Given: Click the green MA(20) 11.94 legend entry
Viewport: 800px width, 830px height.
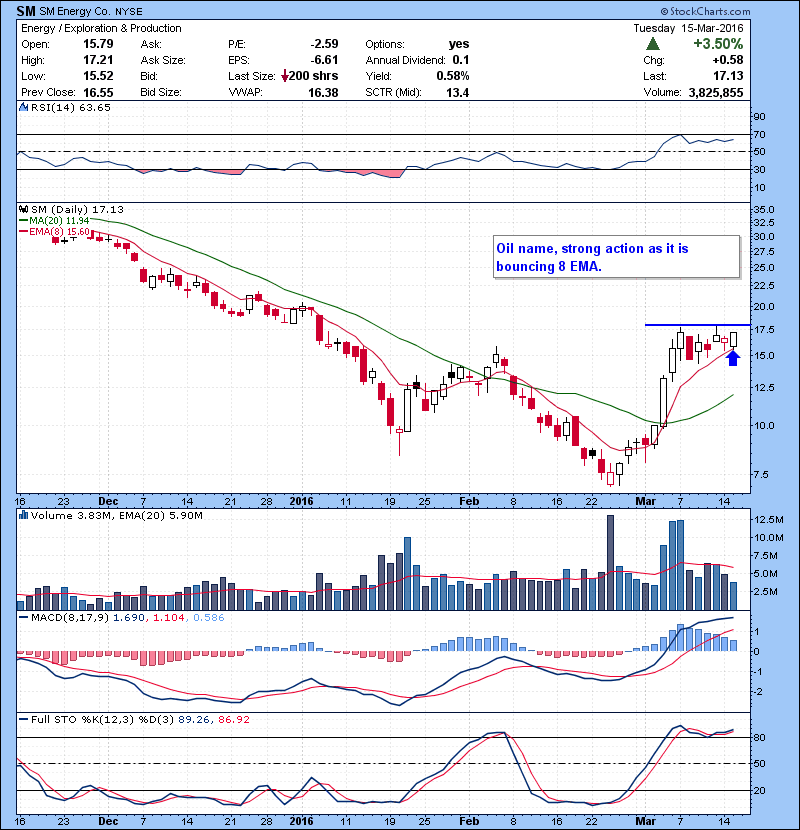Looking at the screenshot, I should (x=54, y=220).
